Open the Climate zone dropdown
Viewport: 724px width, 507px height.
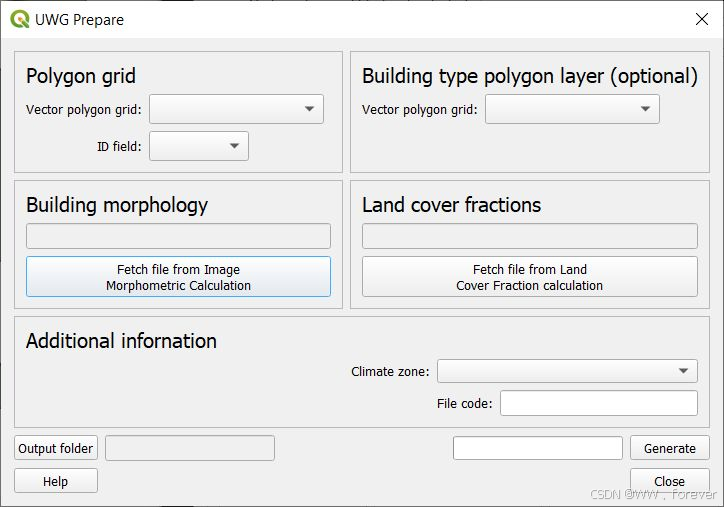[567, 371]
